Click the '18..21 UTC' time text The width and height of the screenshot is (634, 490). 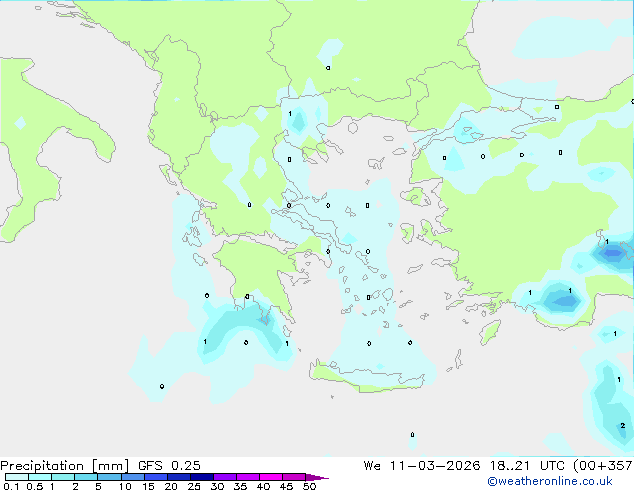click(529, 466)
